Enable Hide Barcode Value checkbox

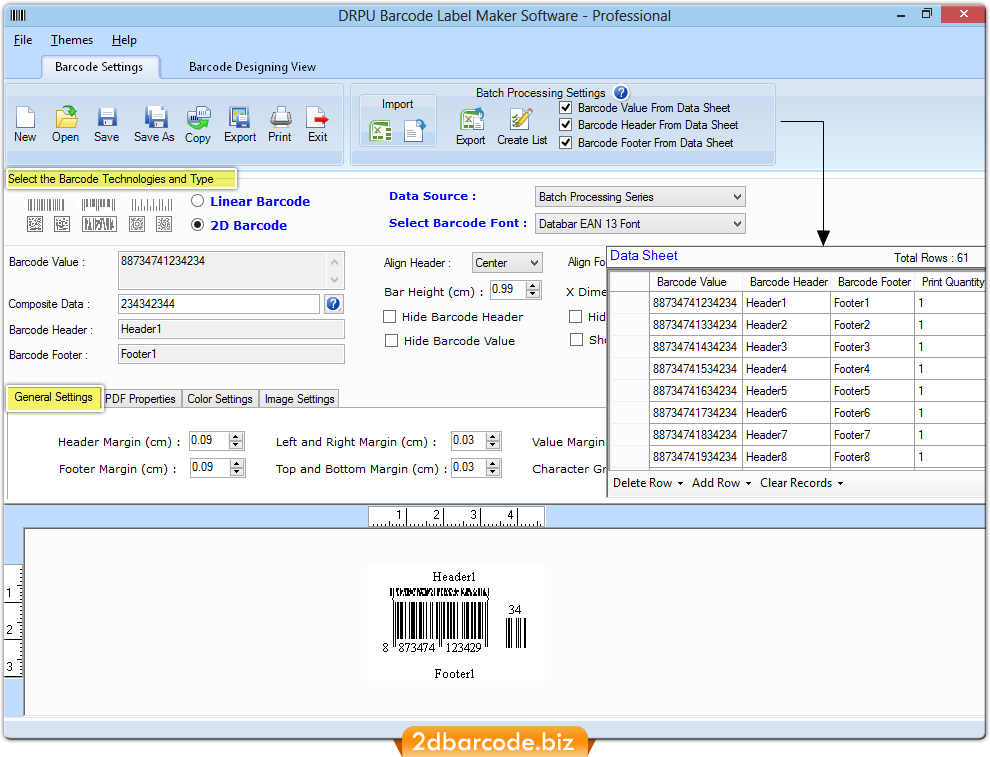pyautogui.click(x=391, y=340)
